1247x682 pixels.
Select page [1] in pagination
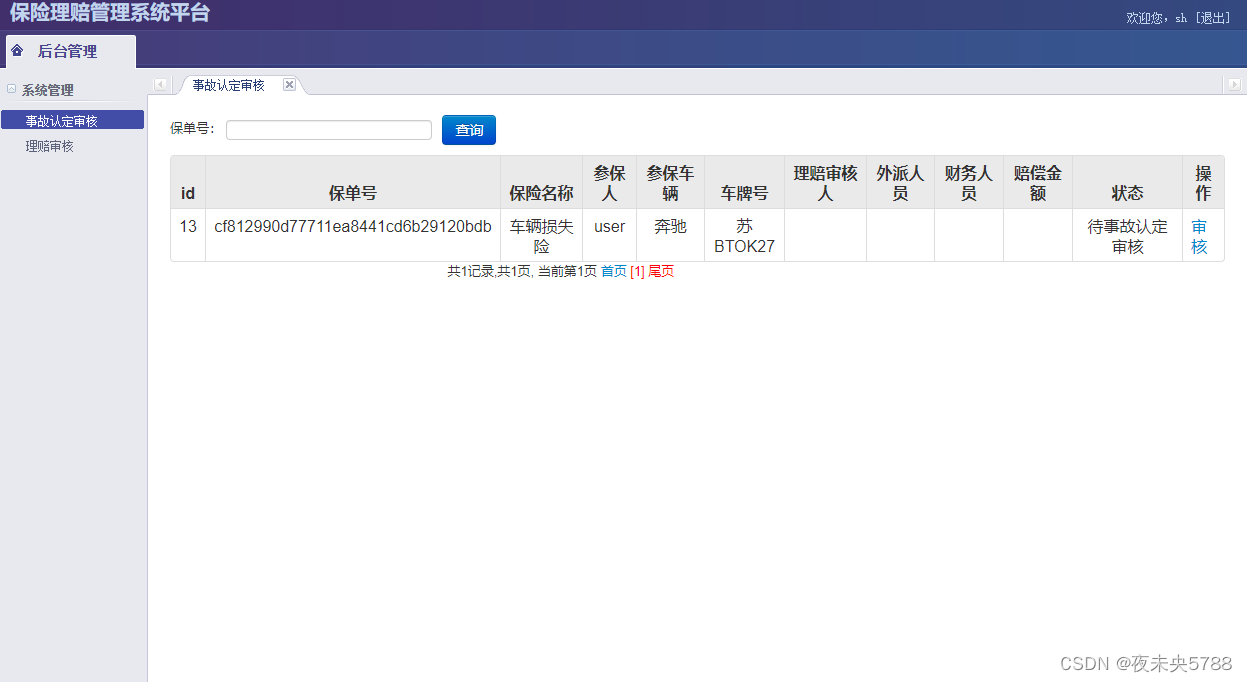(637, 271)
